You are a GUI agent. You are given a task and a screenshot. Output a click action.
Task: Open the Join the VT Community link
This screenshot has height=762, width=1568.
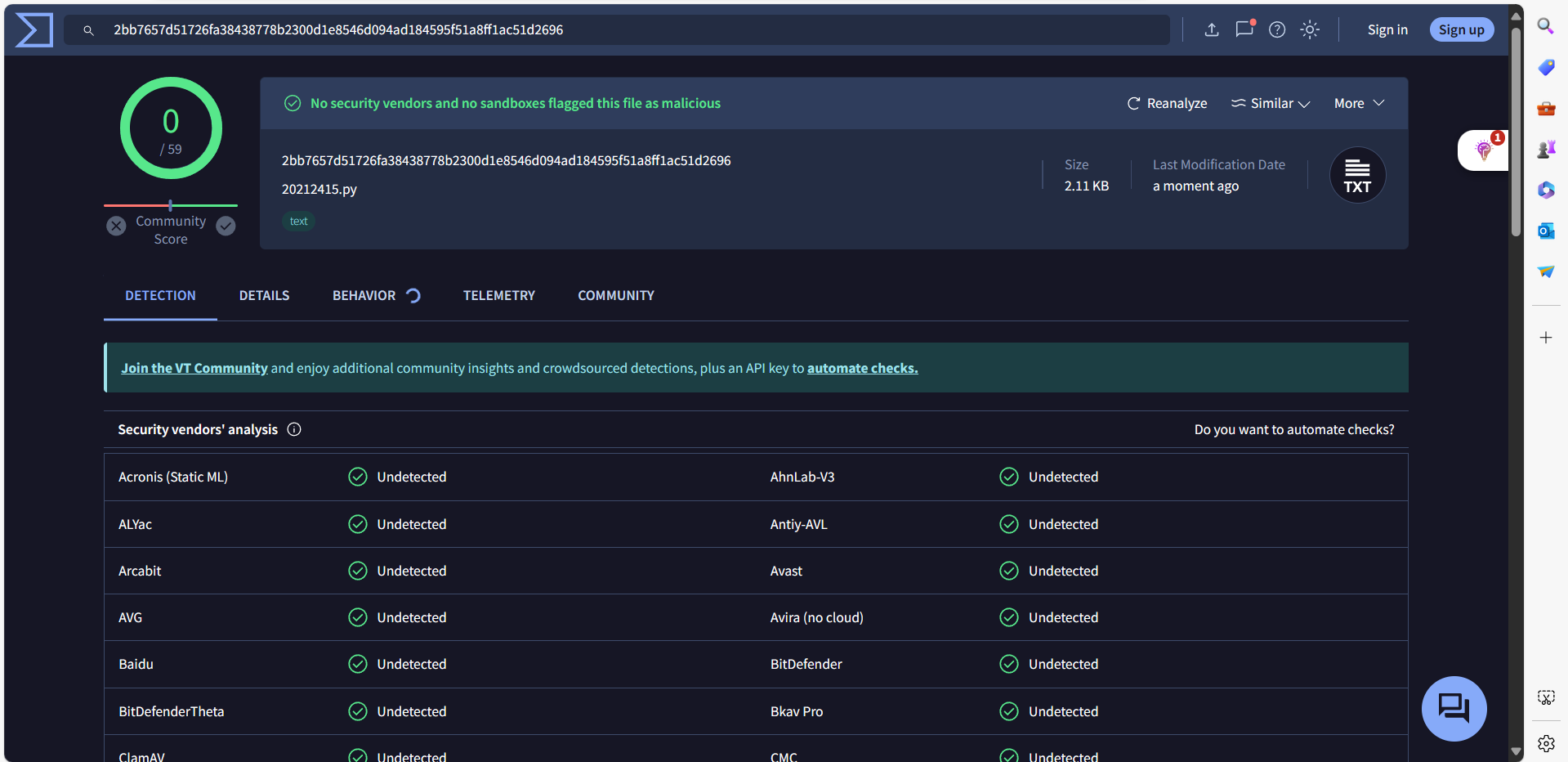click(x=194, y=368)
